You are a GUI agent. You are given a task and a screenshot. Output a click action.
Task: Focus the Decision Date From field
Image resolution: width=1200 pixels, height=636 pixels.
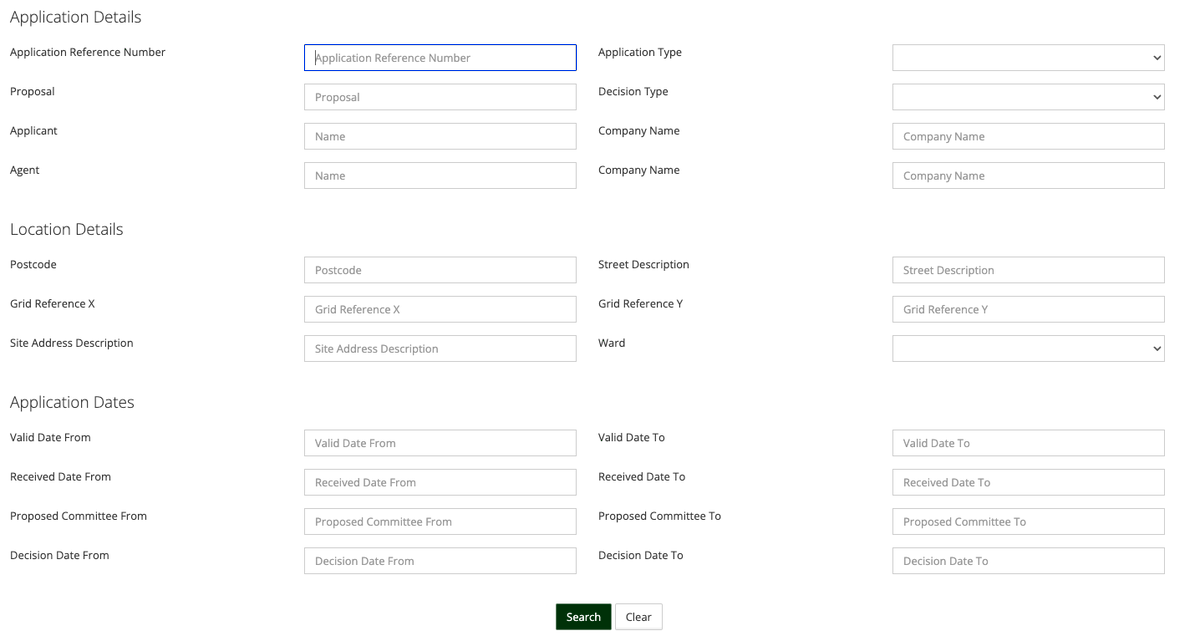tap(440, 560)
